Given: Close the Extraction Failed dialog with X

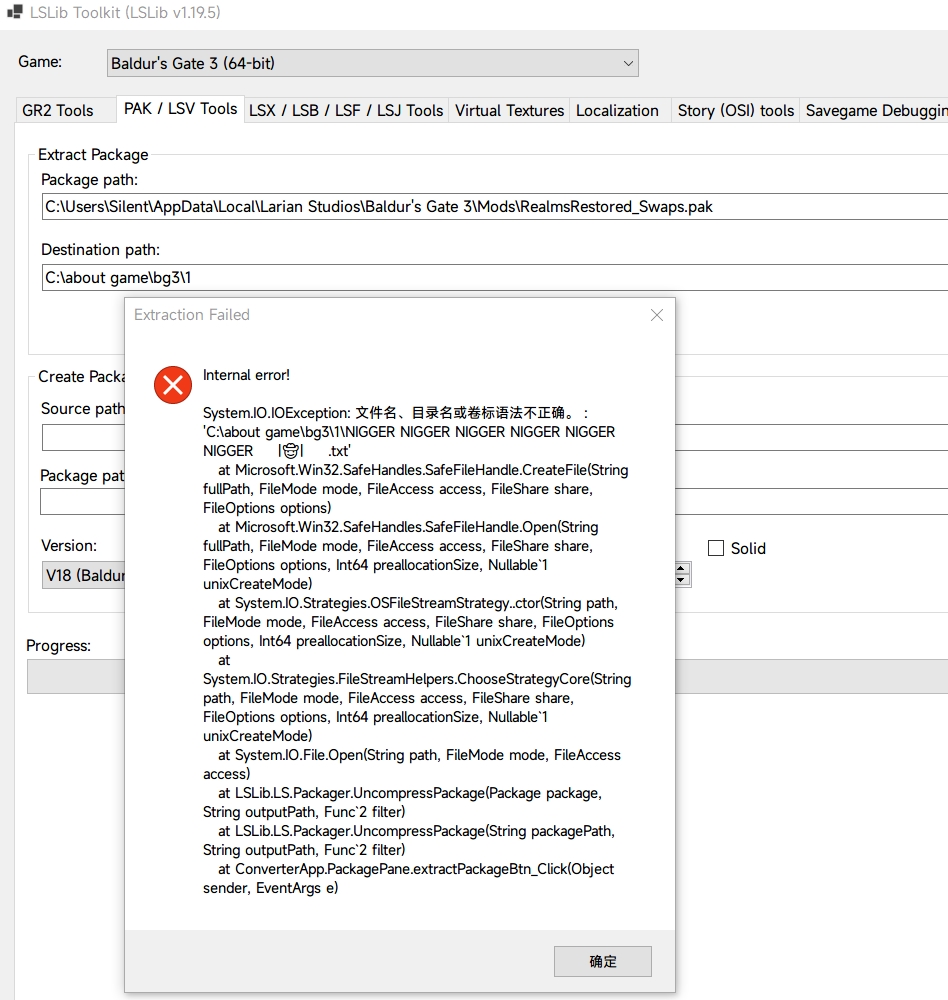Looking at the screenshot, I should coord(656,315).
